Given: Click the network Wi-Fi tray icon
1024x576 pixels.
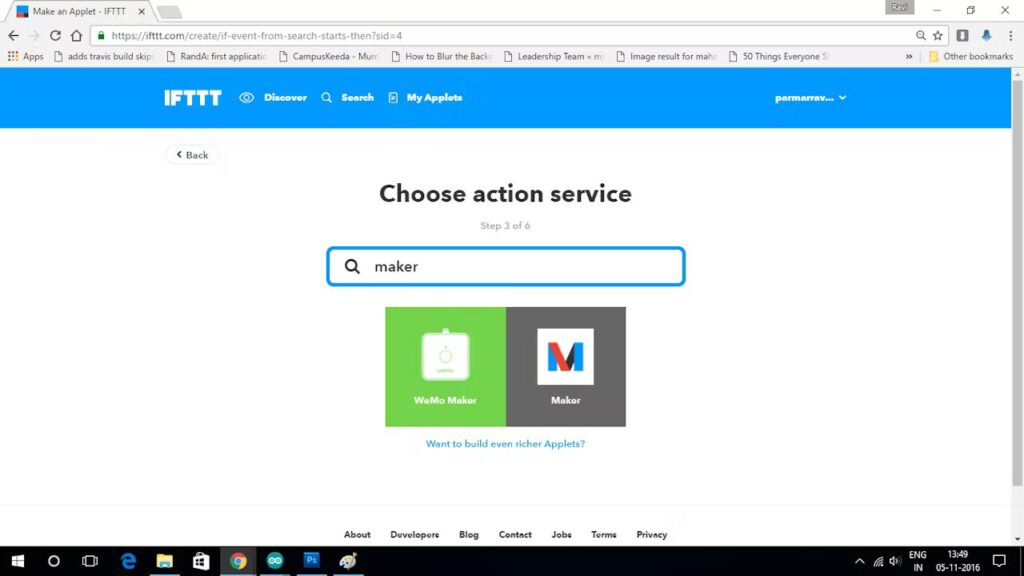Looking at the screenshot, I should point(878,562).
